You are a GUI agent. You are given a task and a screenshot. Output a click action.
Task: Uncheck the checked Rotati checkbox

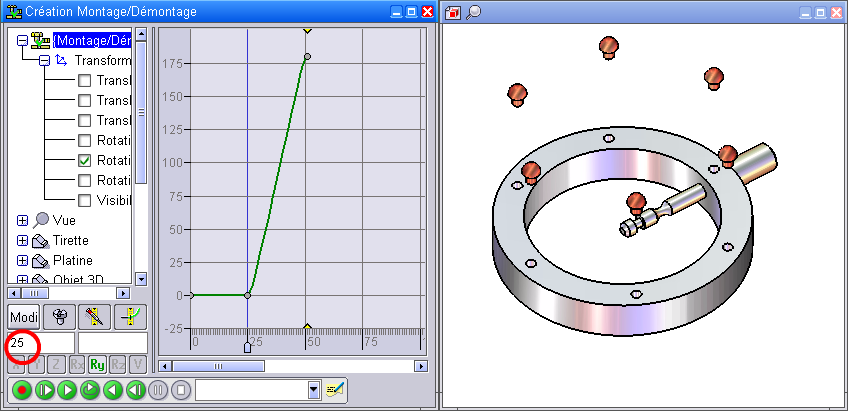tap(85, 160)
